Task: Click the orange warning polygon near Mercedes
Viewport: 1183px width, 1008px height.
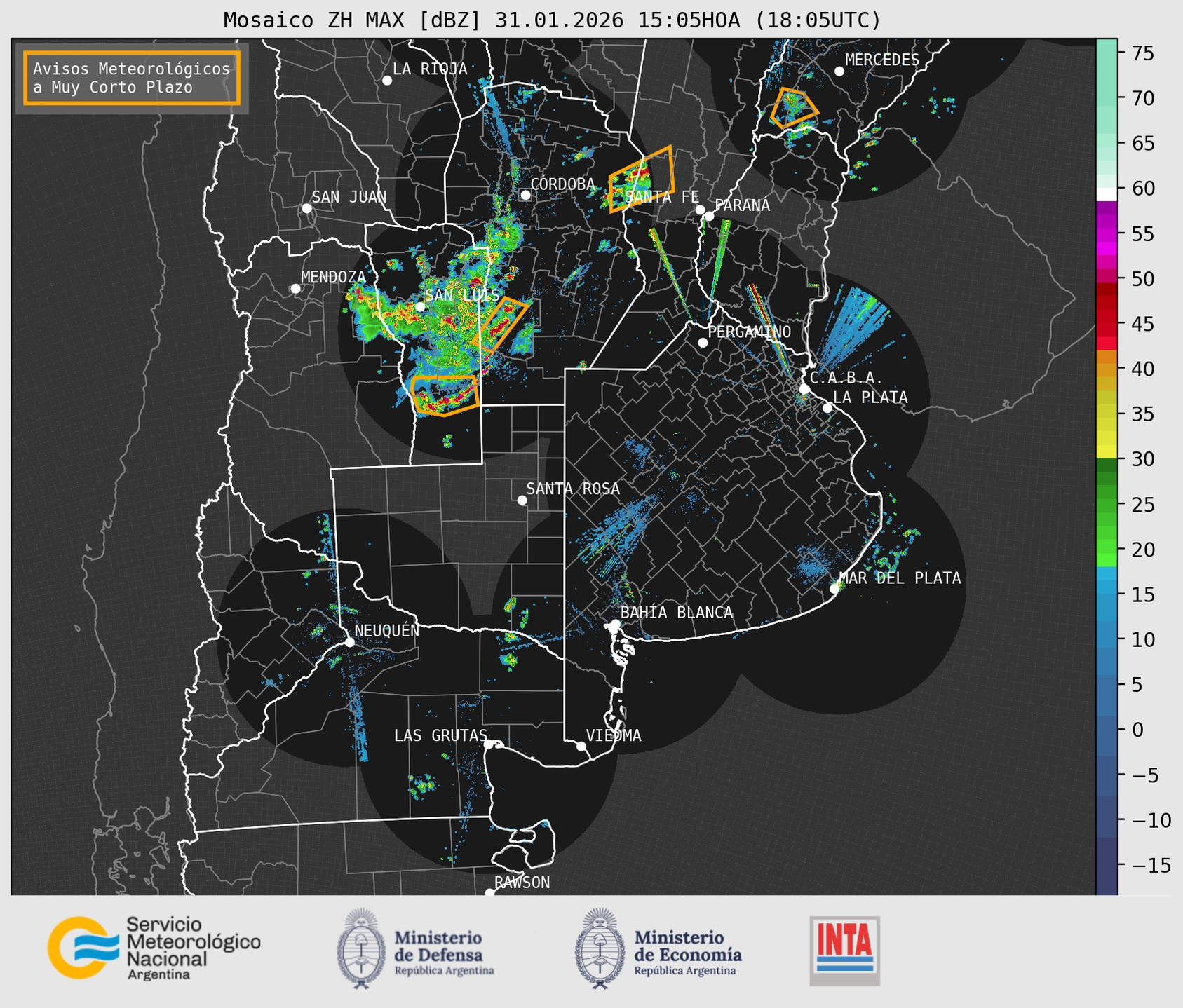Action: click(x=793, y=109)
